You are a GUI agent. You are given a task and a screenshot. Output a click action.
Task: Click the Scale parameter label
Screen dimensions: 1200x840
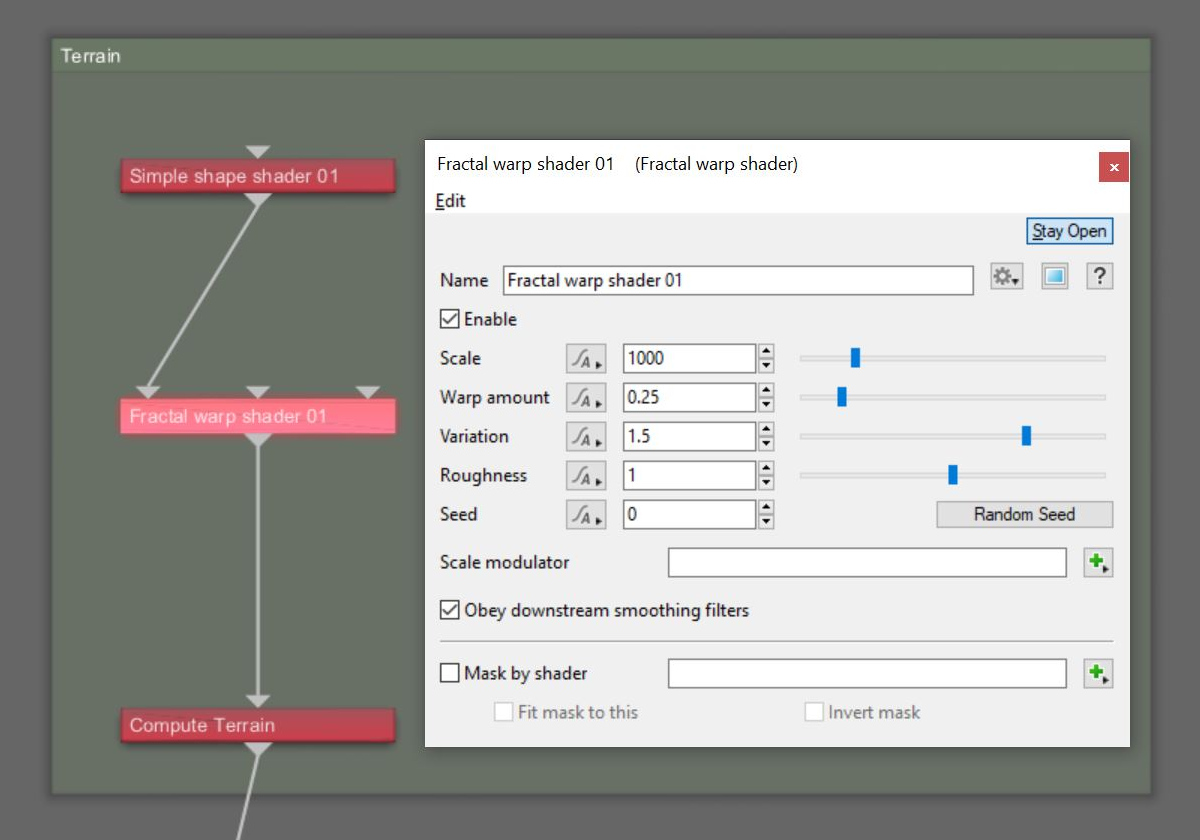[x=460, y=358]
